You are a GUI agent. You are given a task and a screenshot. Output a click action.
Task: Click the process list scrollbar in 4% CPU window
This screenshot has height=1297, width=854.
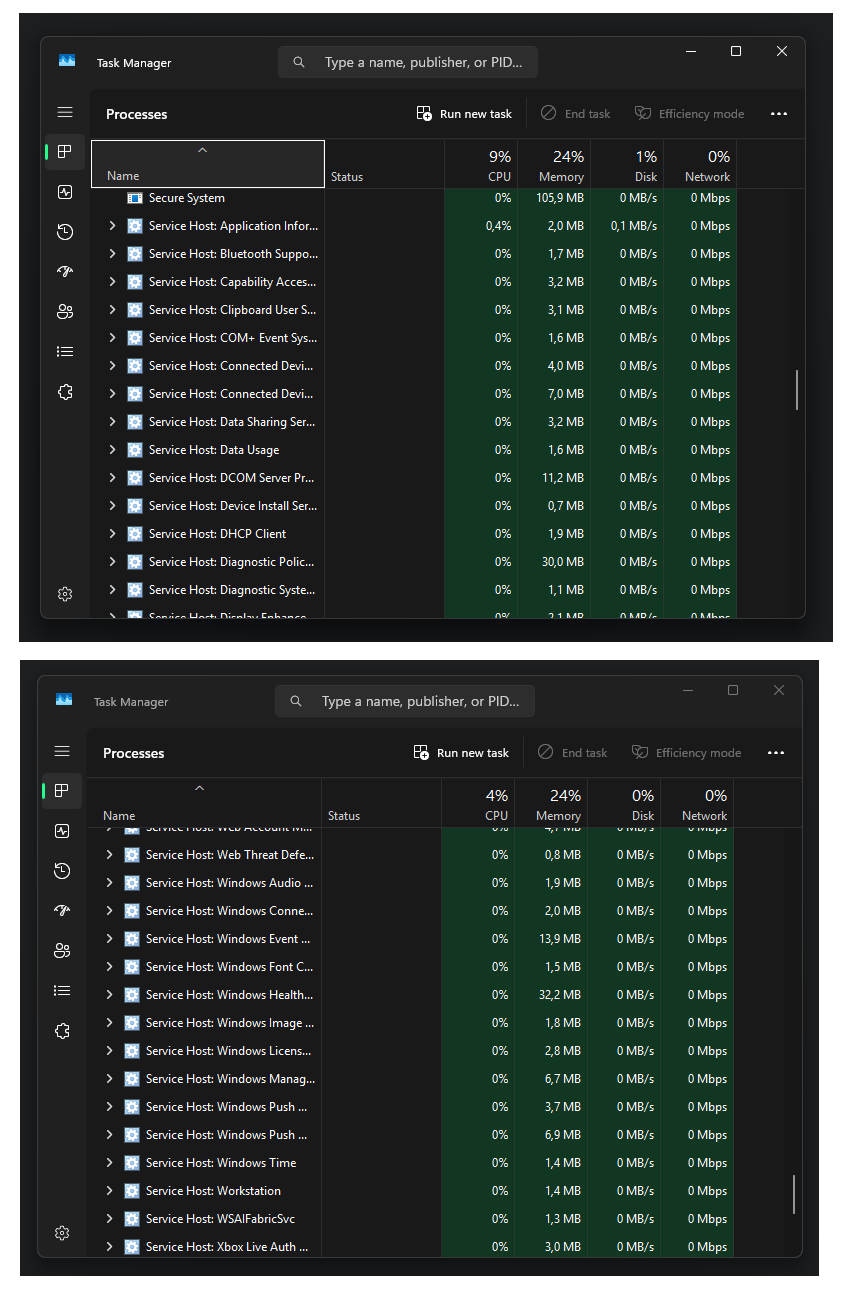[x=794, y=1194]
